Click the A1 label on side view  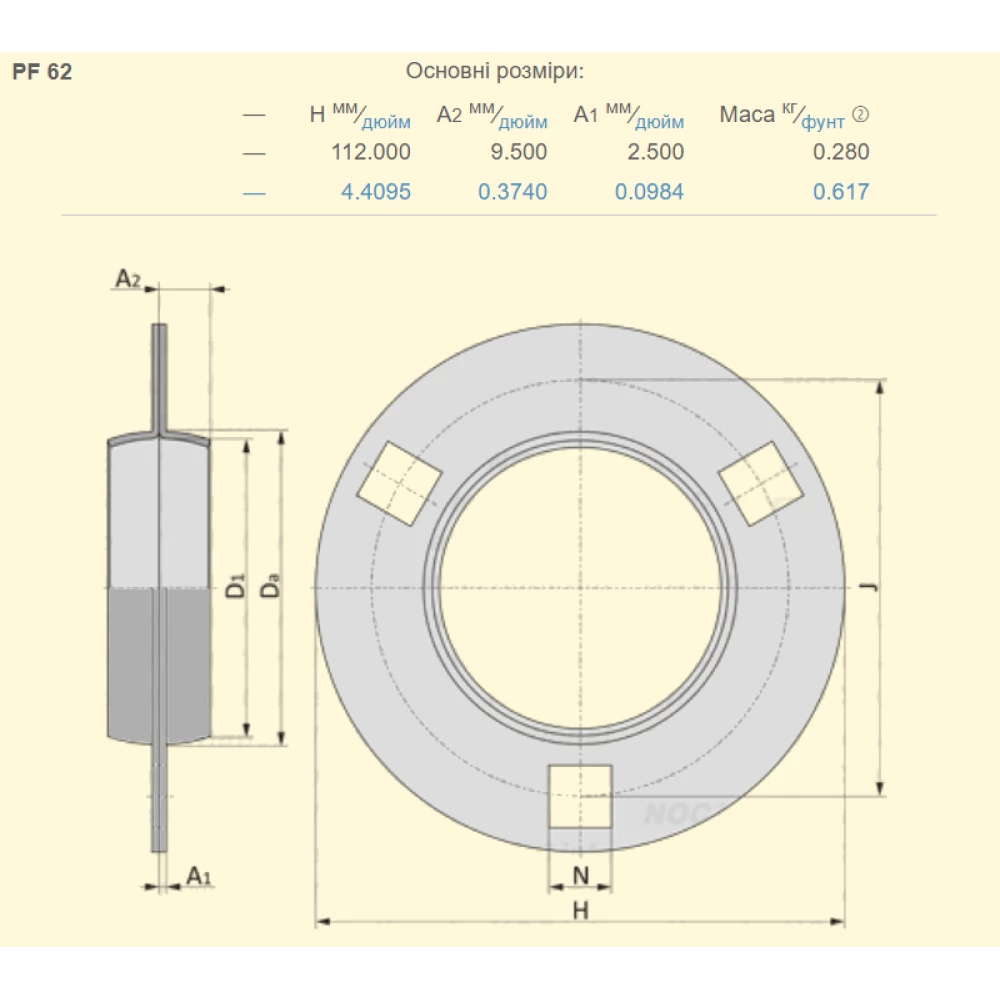[x=198, y=876]
